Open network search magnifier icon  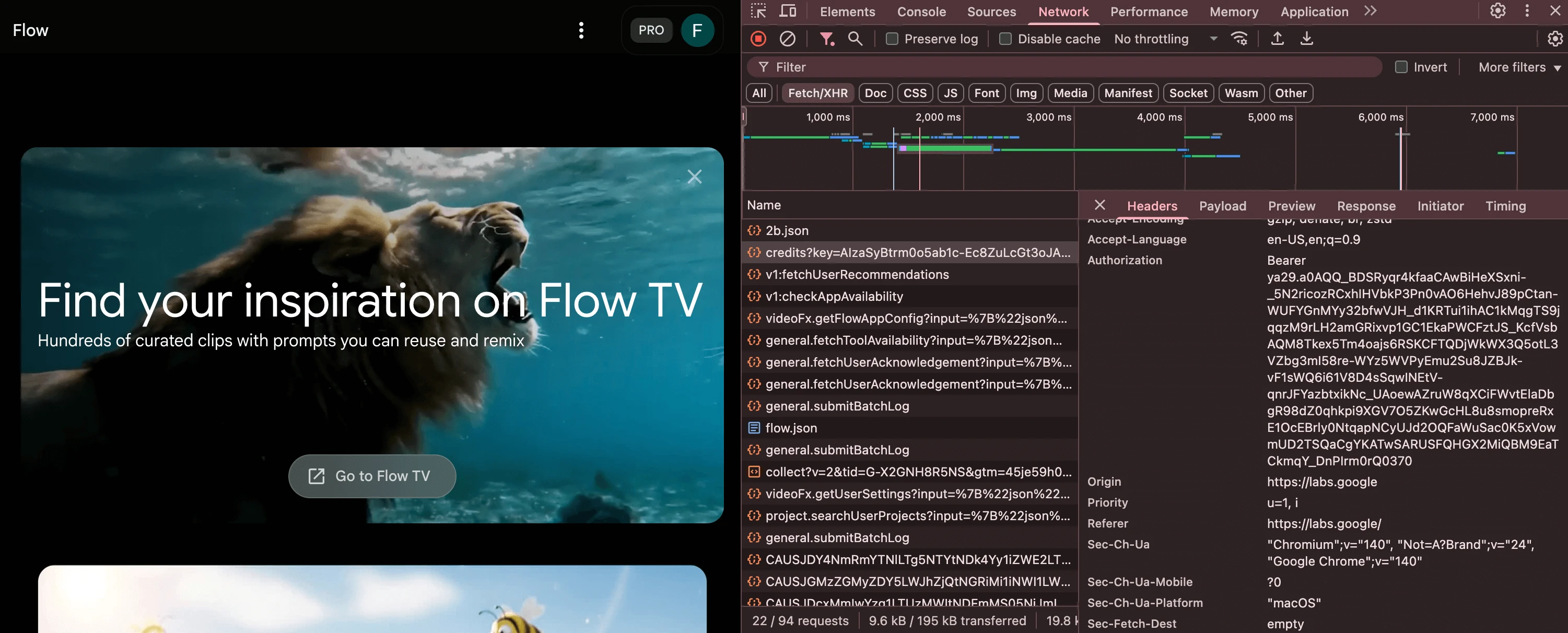[x=855, y=39]
